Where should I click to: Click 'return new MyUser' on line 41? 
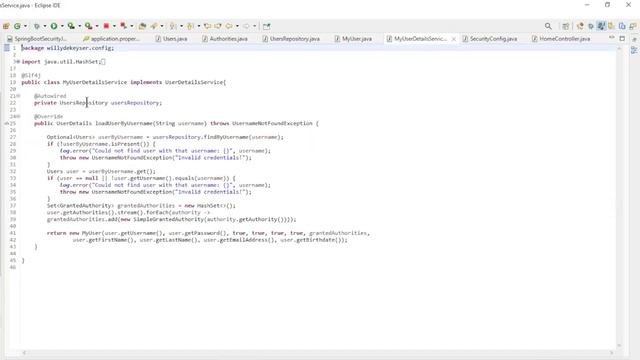coord(74,233)
